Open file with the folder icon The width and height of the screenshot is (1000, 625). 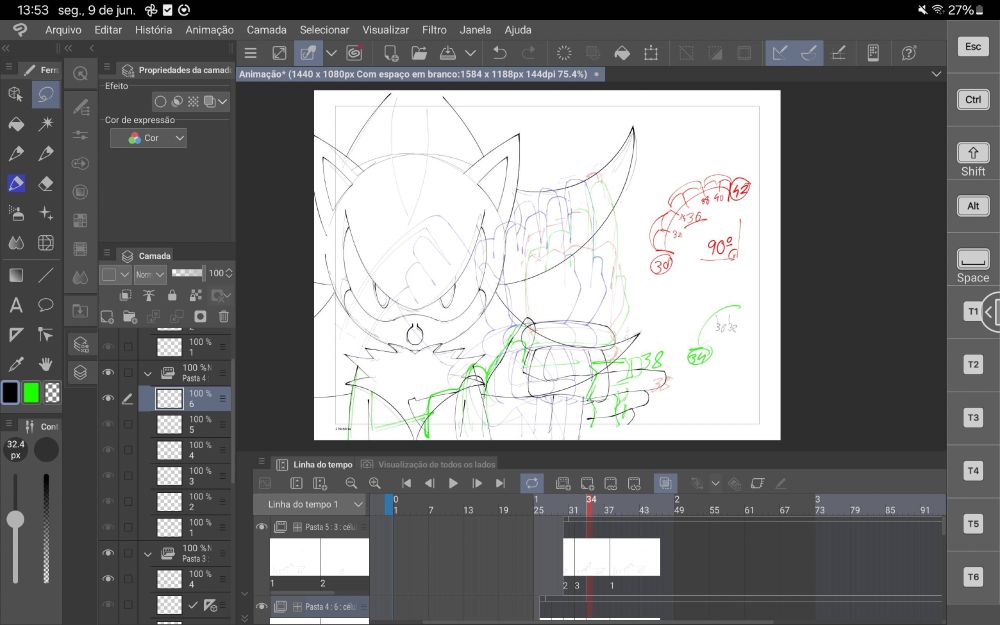point(419,53)
